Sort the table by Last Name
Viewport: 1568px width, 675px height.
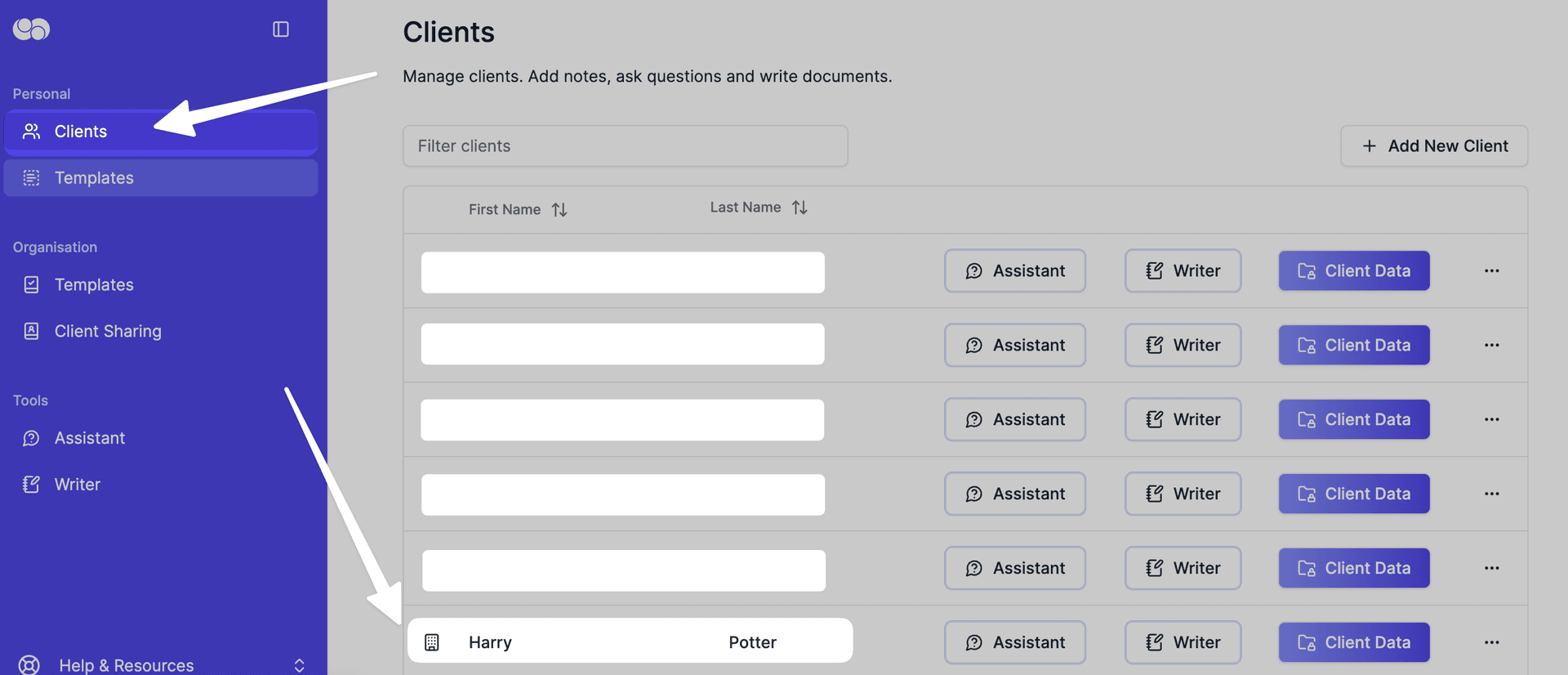759,208
